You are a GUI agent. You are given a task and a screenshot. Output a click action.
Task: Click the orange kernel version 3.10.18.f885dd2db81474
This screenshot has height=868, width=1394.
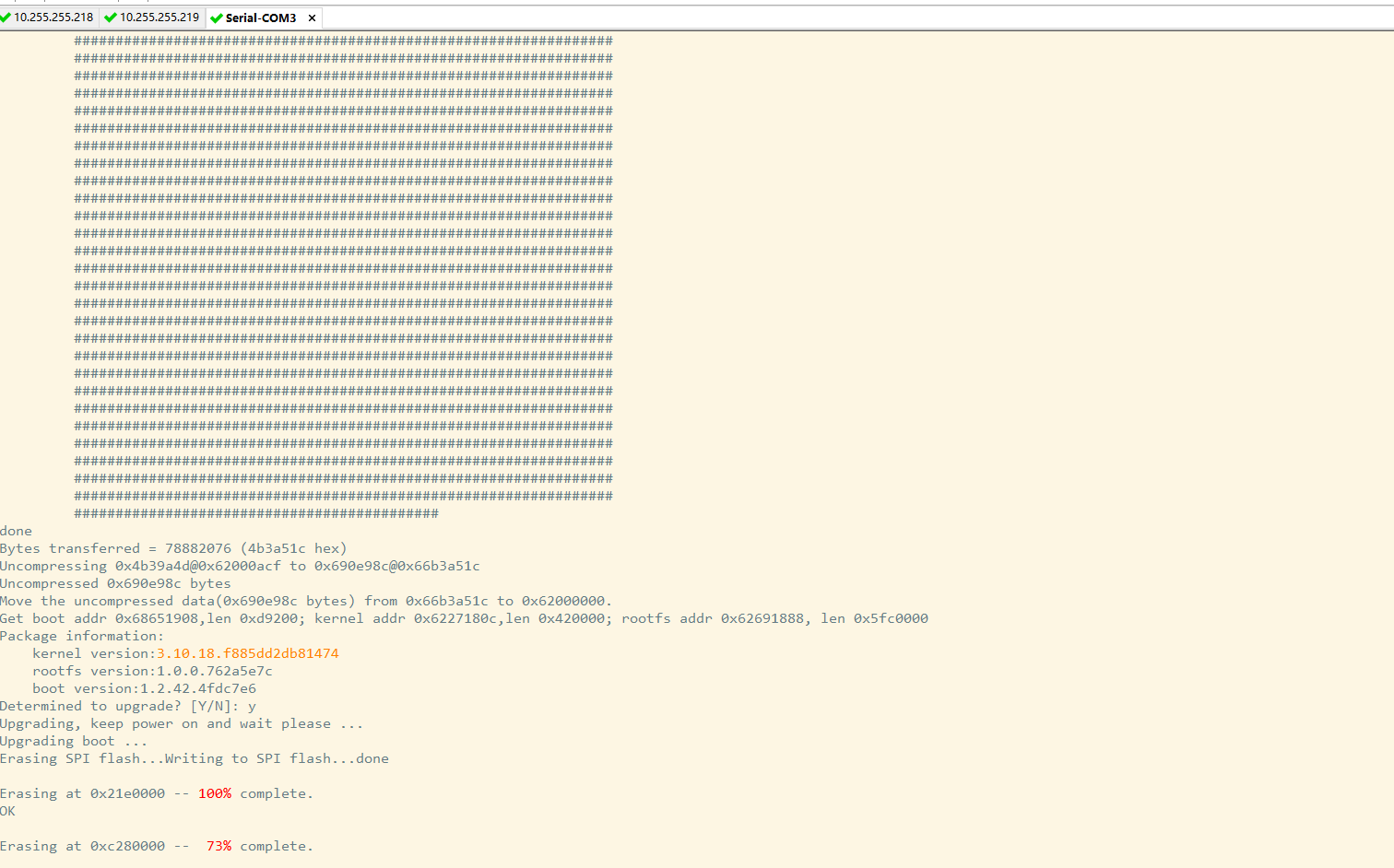click(x=247, y=653)
